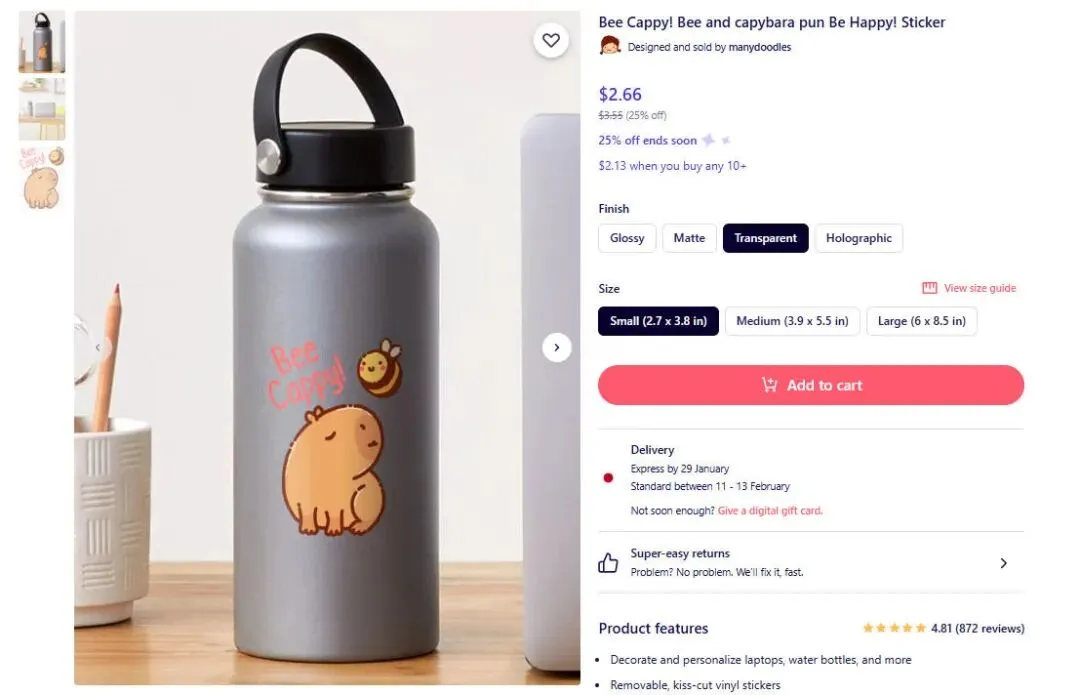Expand the Super-easy returns chevron
The width and height of the screenshot is (1080, 695).
pos(1003,563)
